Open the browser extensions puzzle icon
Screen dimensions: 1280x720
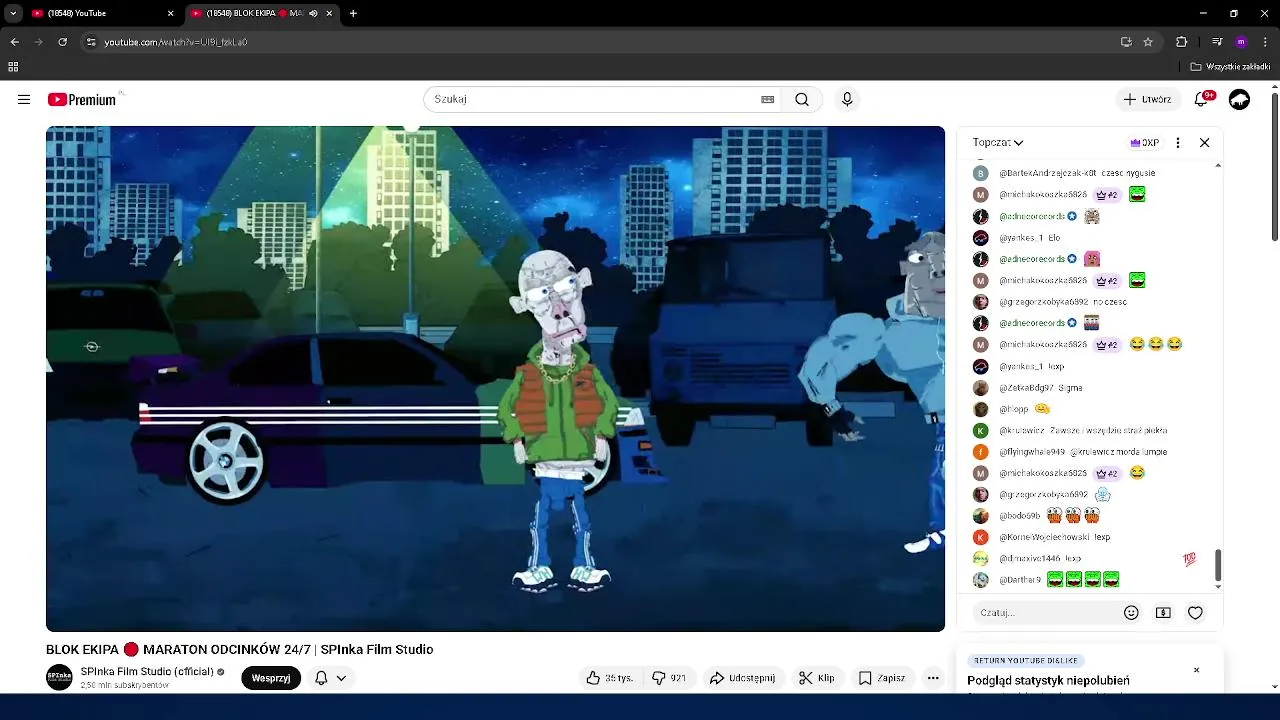point(1181,42)
